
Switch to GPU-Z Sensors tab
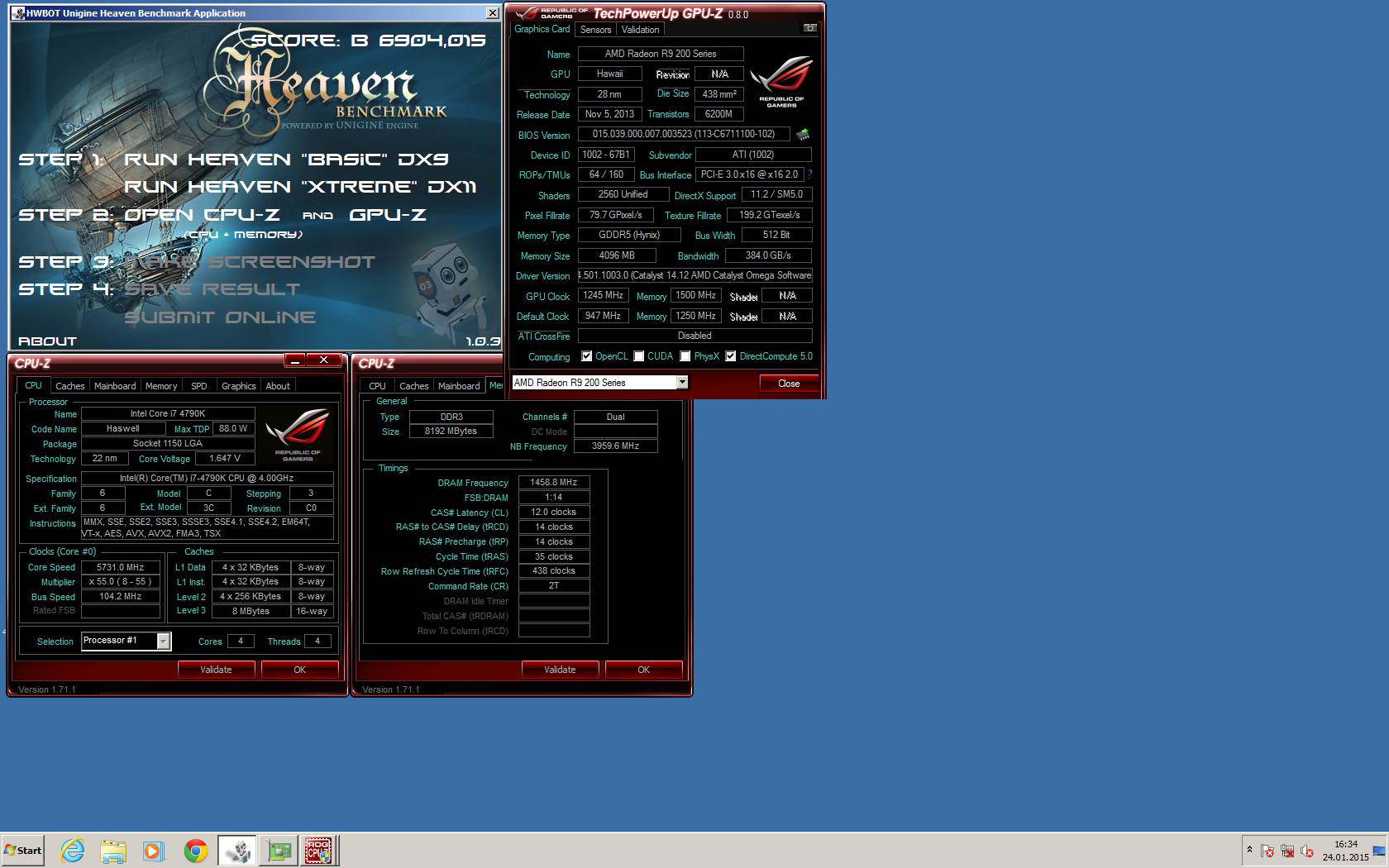(x=595, y=30)
